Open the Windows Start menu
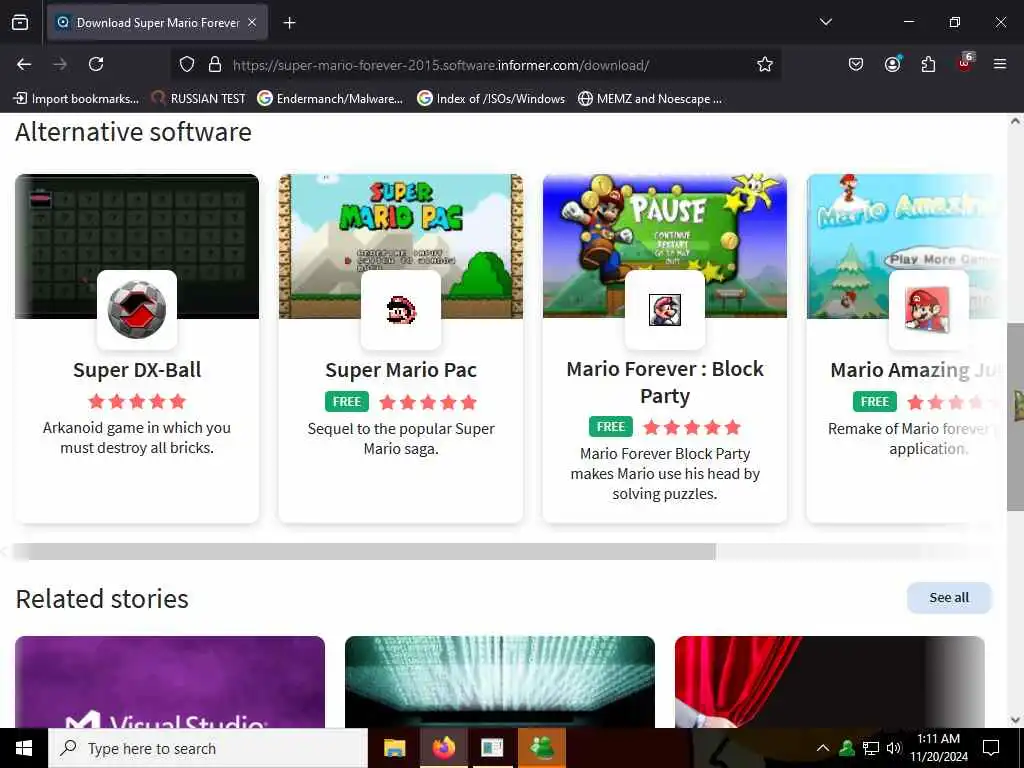The image size is (1024, 768). (x=24, y=748)
